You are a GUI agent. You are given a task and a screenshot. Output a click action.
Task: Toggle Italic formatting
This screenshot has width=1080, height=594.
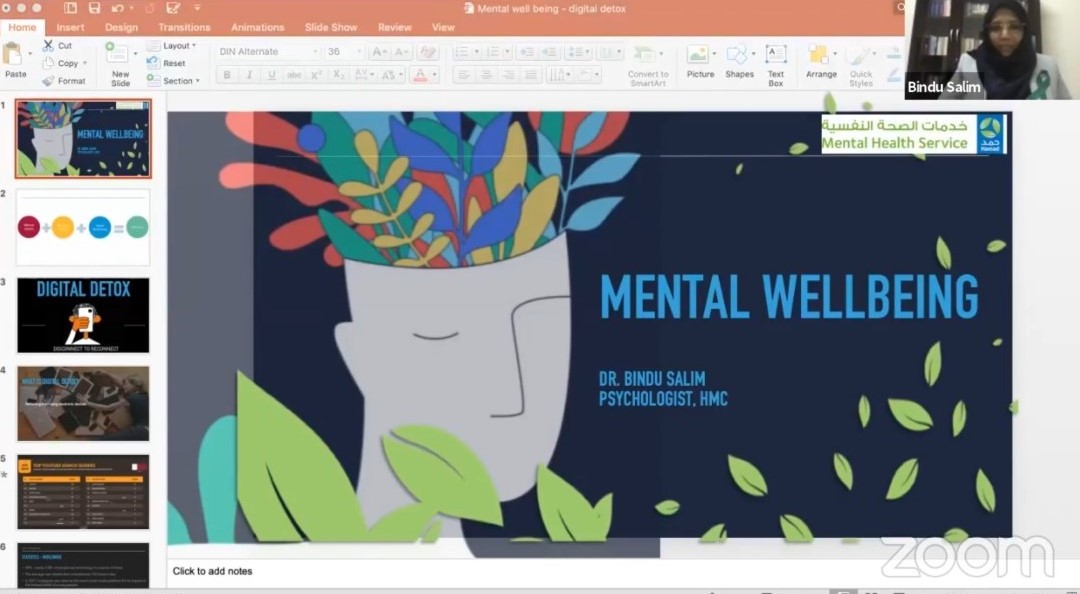249,75
